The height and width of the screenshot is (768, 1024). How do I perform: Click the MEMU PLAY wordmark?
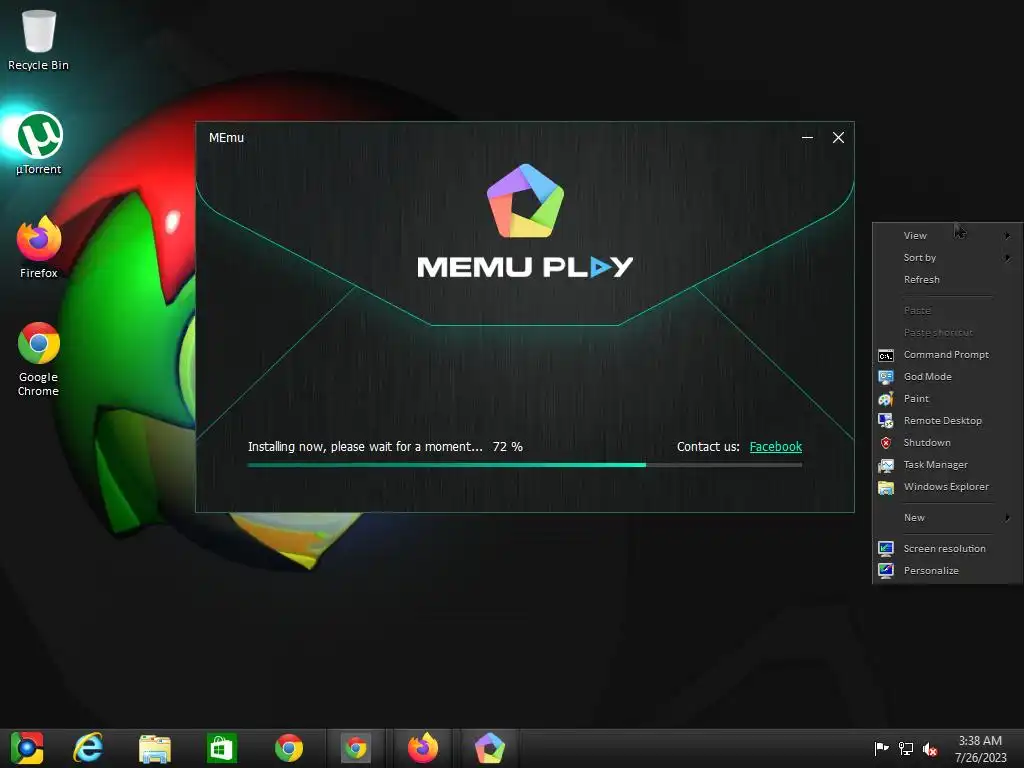coord(525,267)
